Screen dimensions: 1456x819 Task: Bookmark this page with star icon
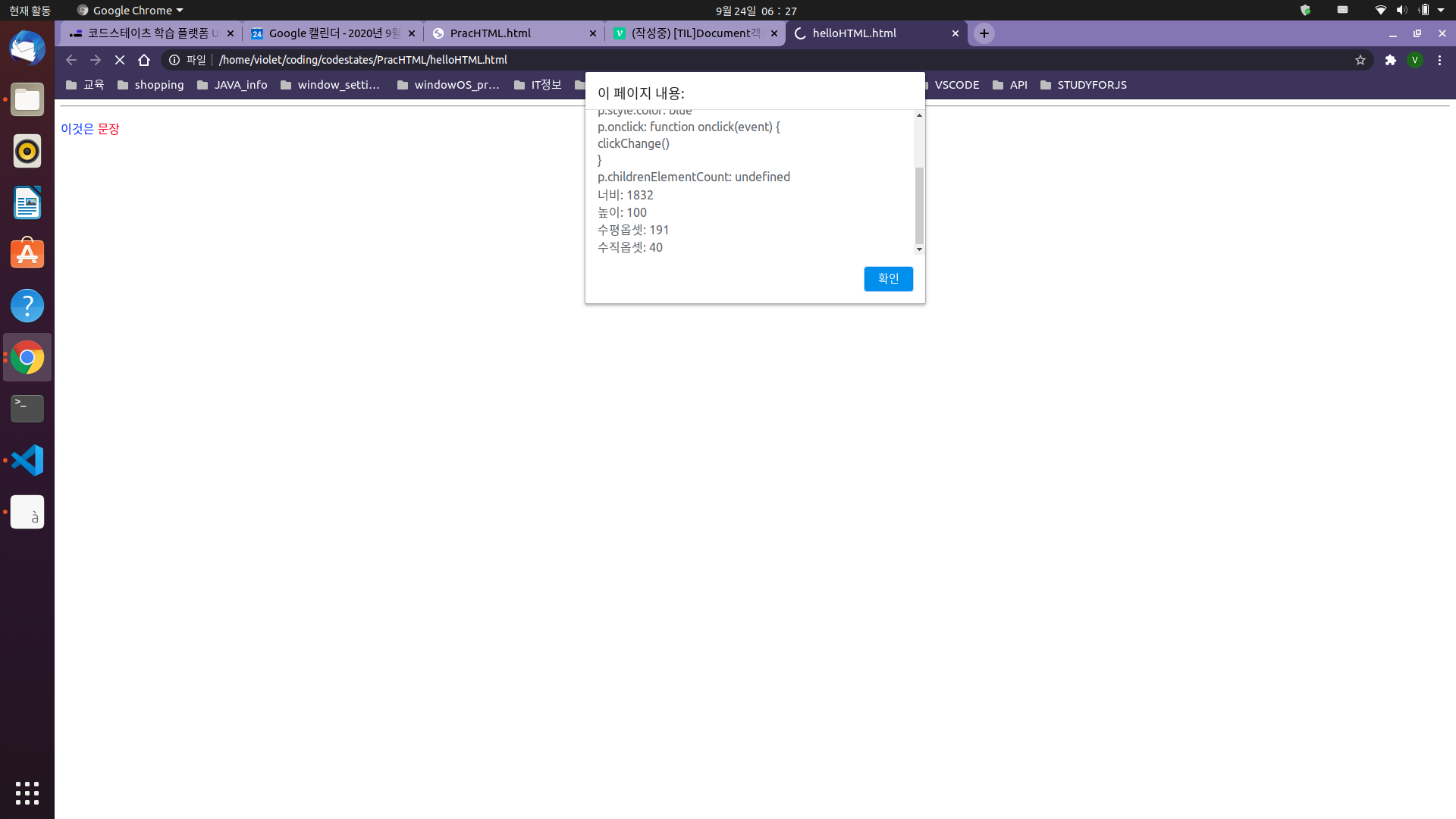[1360, 60]
